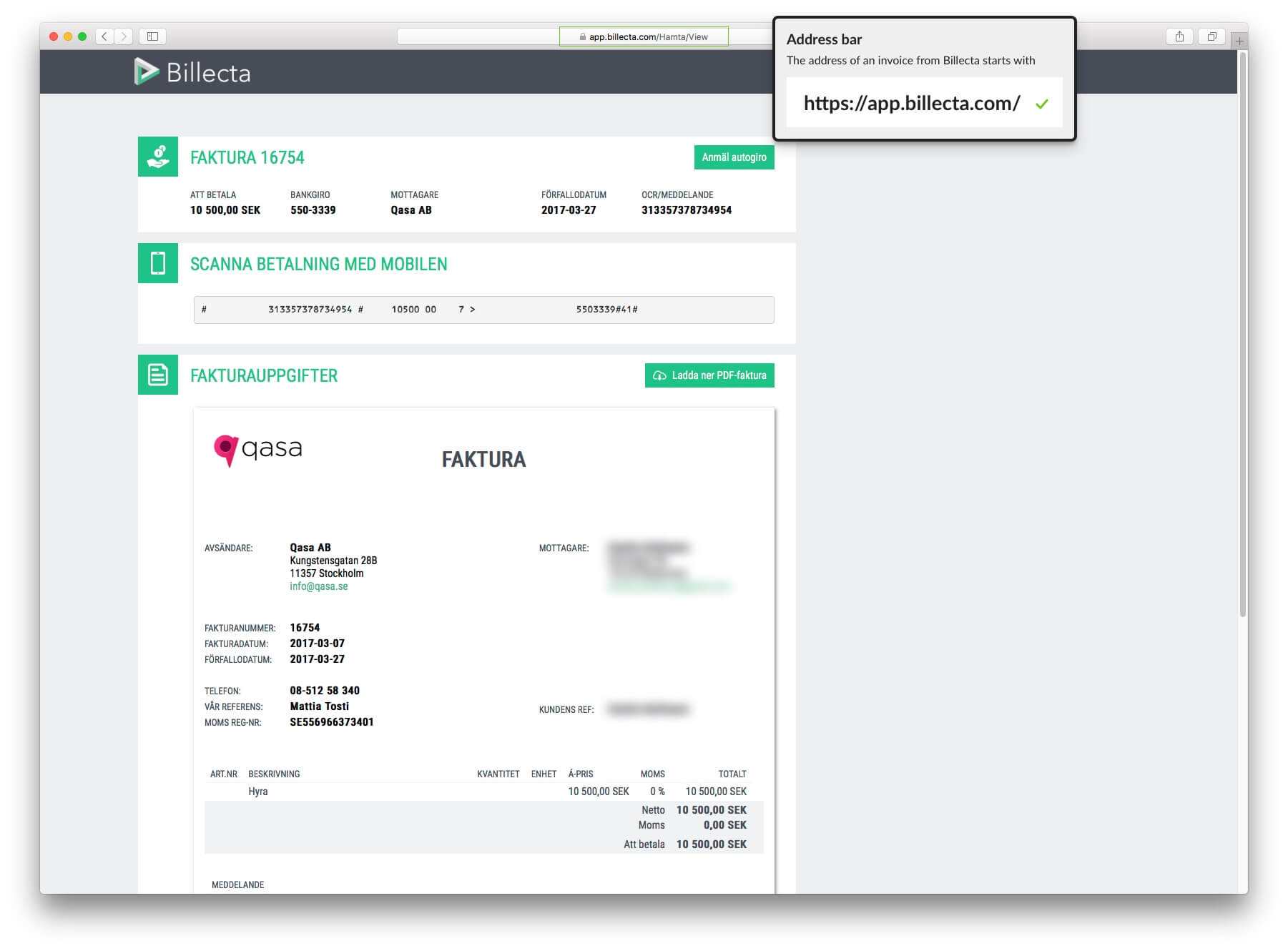Screen dimensions: 1288x951
Task: Click the Moms value 0,00 SEK
Action: [x=725, y=825]
